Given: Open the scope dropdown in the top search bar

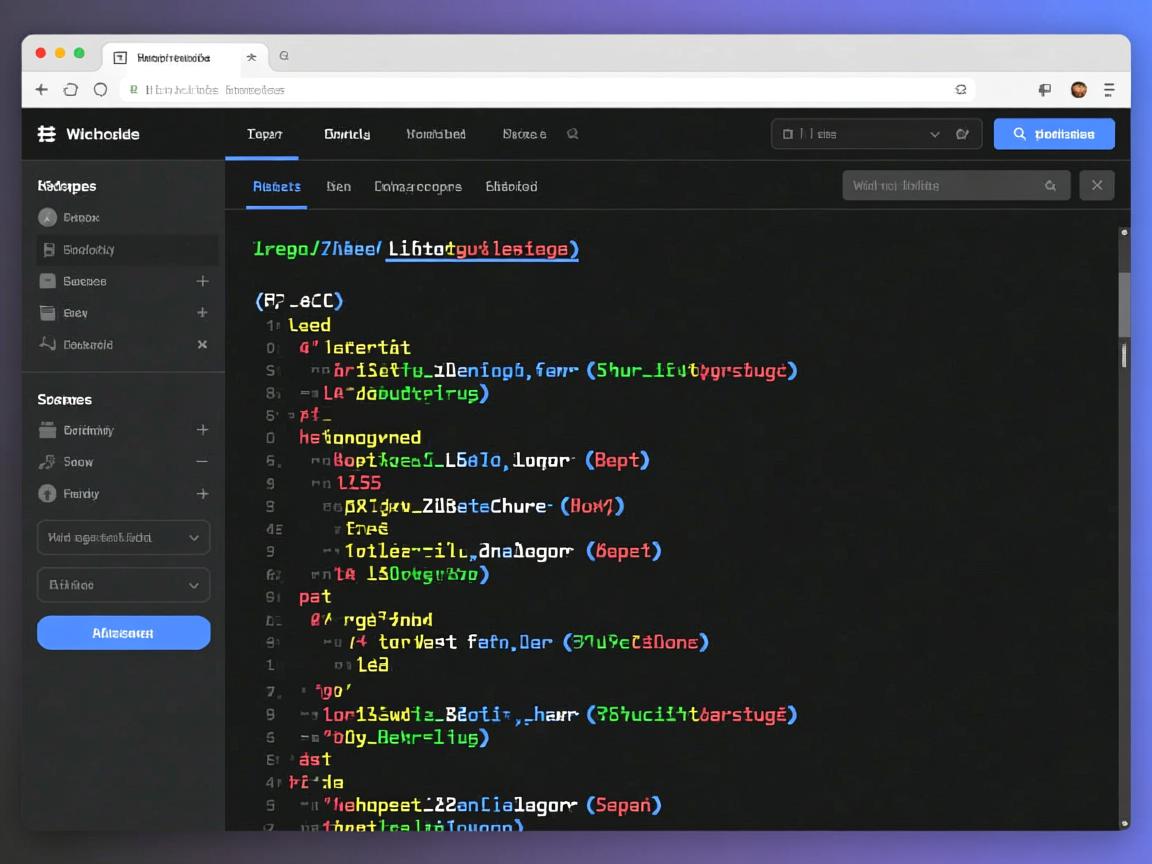Looking at the screenshot, I should 935,131.
